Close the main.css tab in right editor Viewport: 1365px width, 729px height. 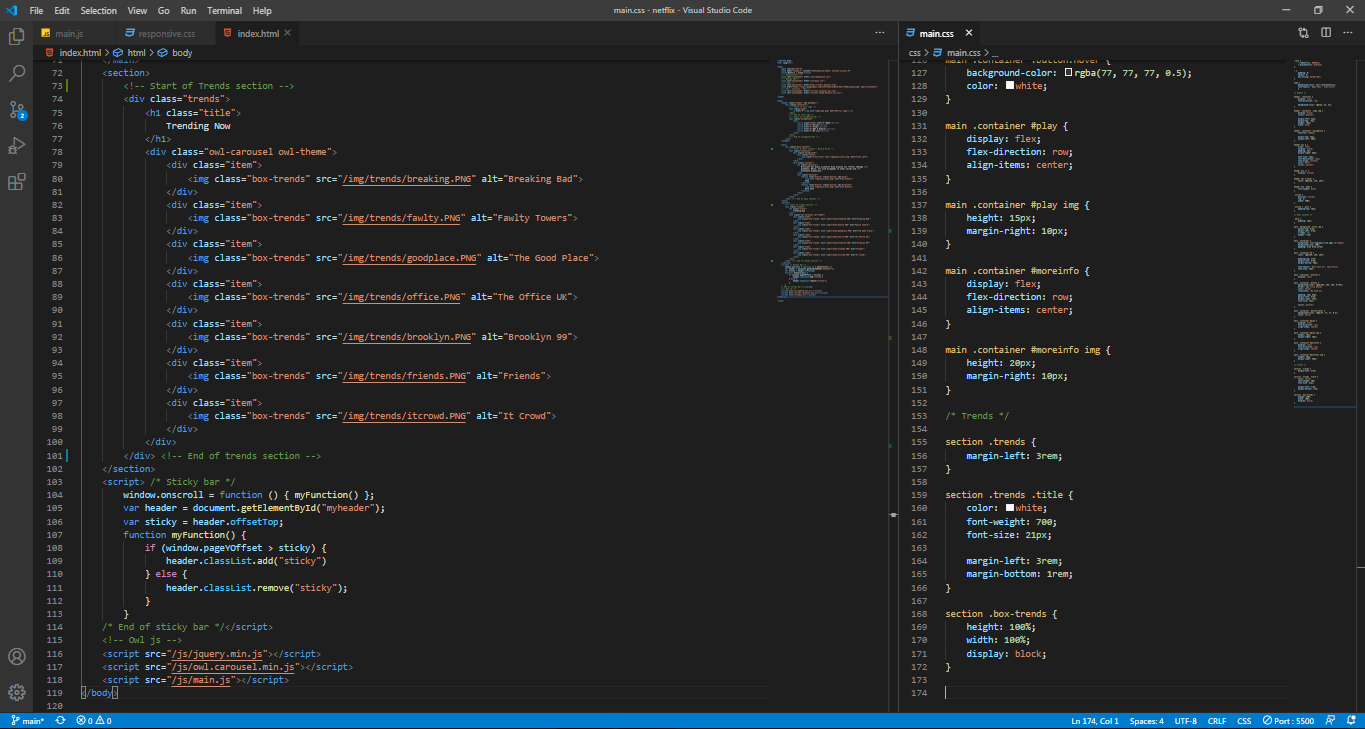[x=968, y=33]
